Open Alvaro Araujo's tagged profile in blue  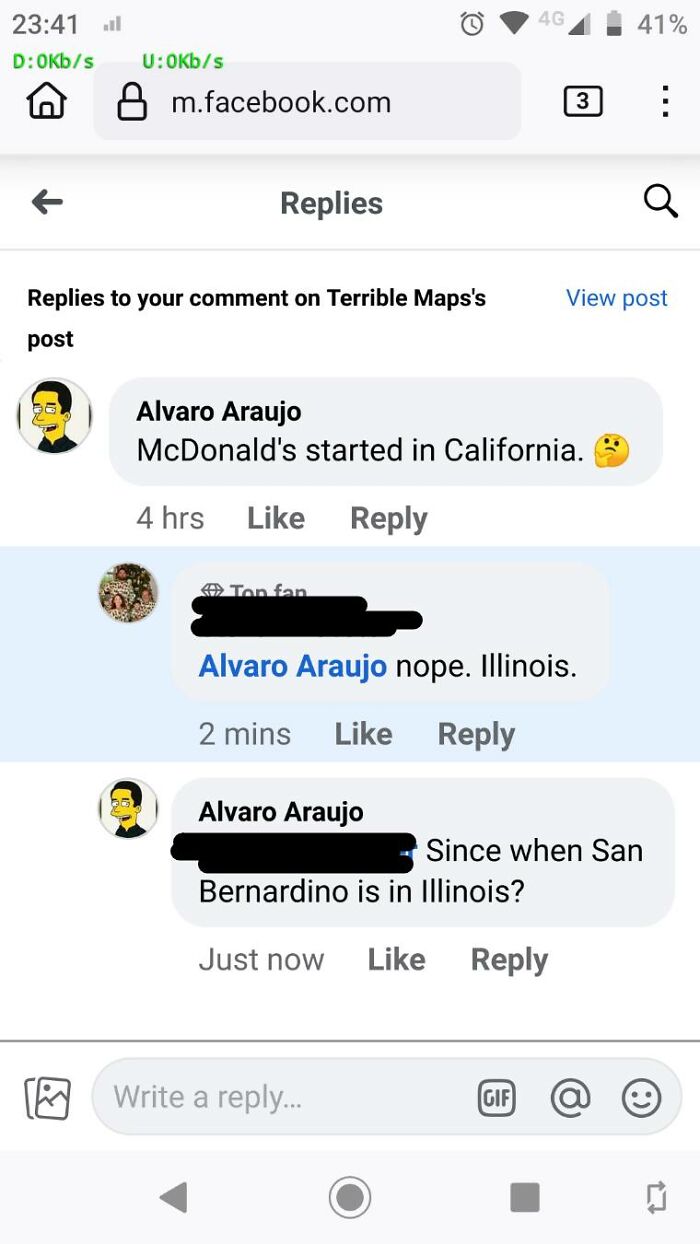click(293, 665)
